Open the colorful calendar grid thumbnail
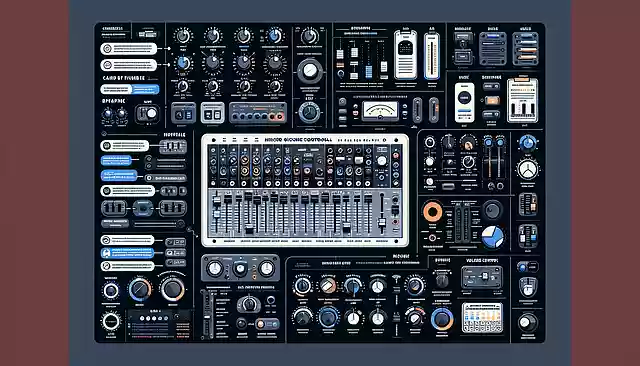 point(482,317)
